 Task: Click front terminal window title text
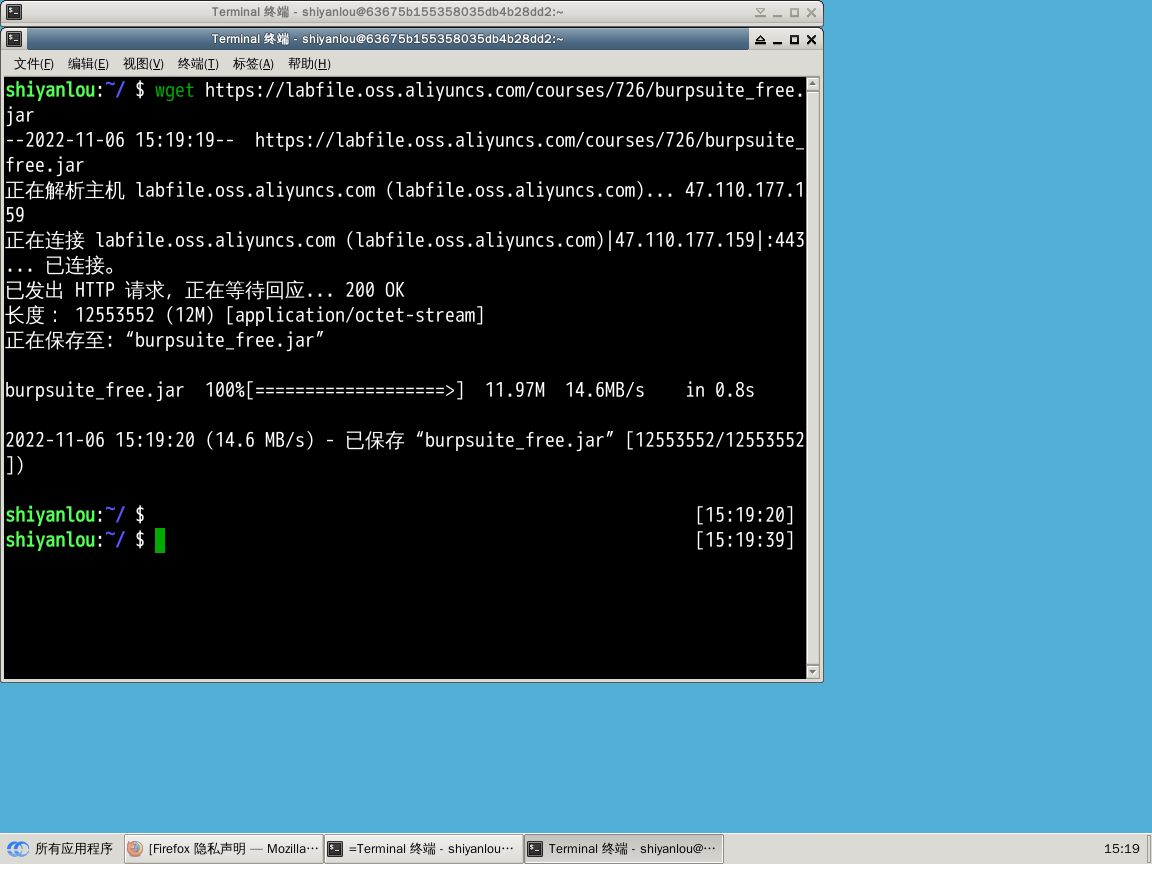pyautogui.click(x=387, y=40)
